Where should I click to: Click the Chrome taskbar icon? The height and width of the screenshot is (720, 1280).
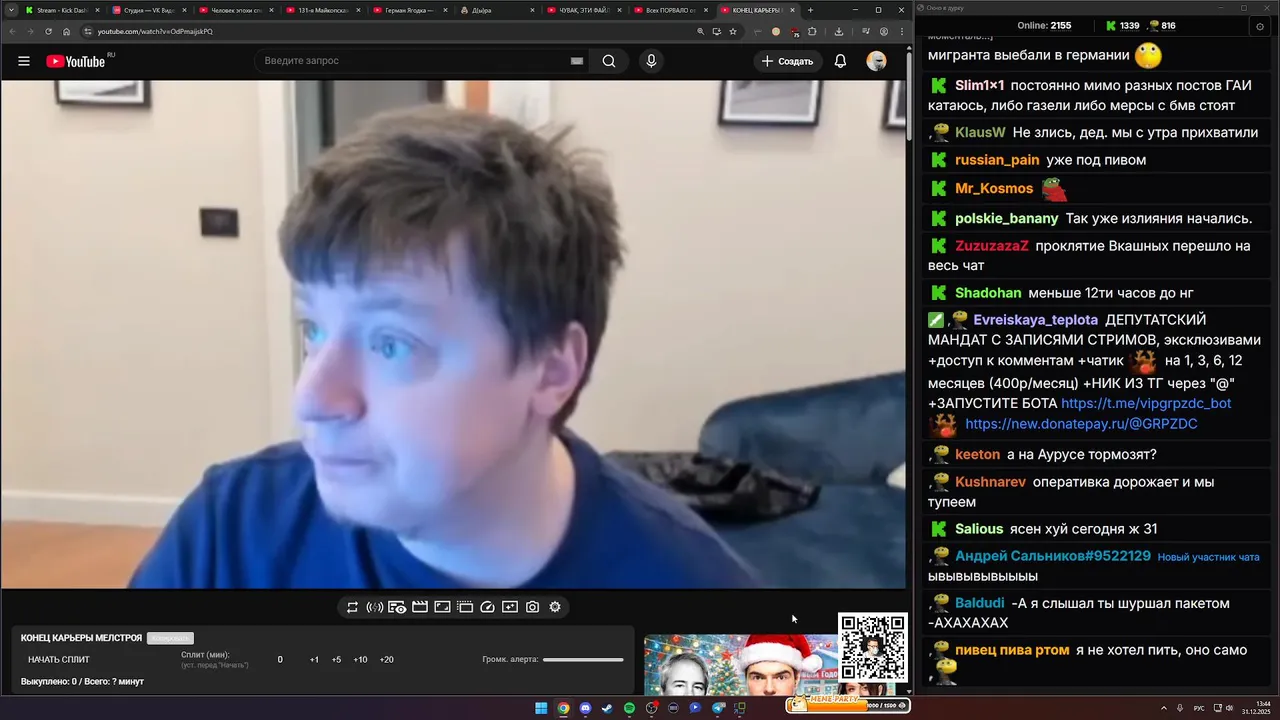[563, 708]
